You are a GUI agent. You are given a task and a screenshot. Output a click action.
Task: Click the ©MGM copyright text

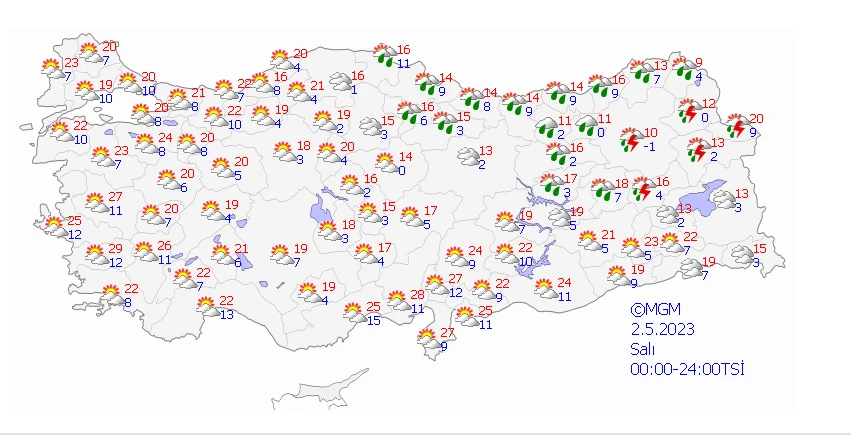tap(655, 310)
